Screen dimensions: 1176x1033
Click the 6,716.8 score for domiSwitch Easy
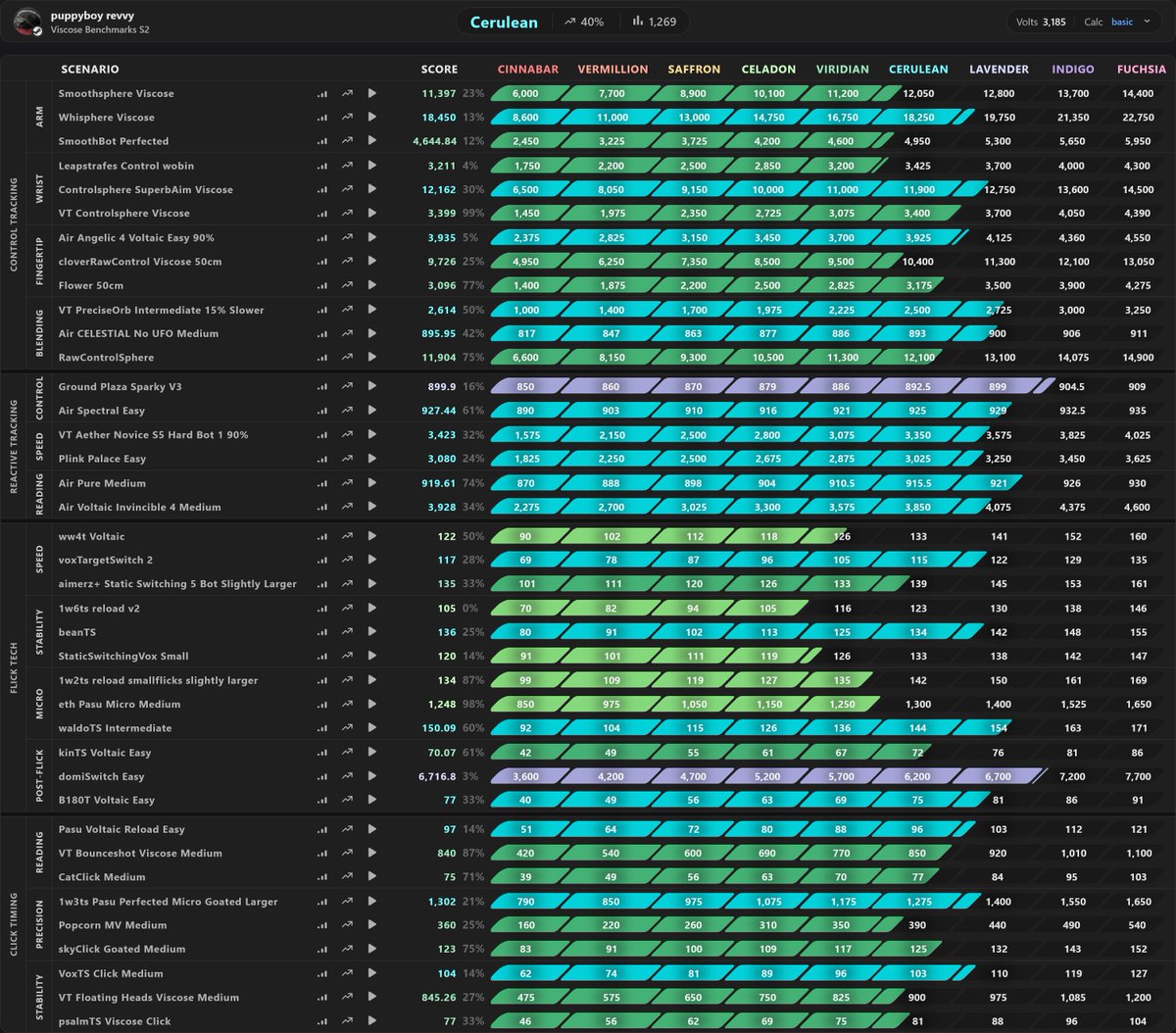pyautogui.click(x=438, y=777)
